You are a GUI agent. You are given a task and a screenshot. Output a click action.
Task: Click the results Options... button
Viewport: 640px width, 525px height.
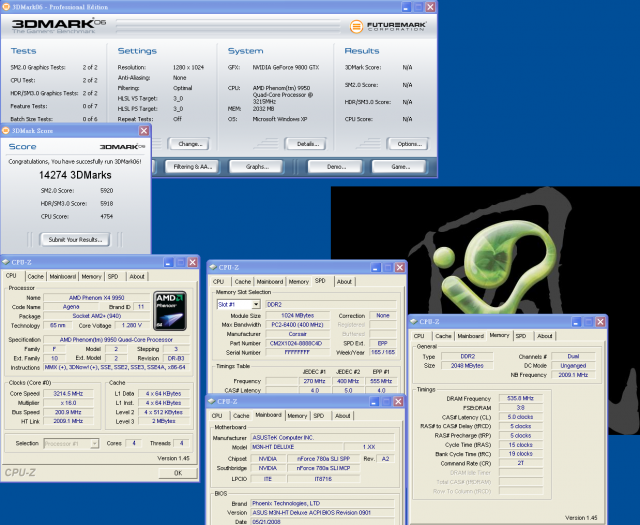tap(409, 144)
